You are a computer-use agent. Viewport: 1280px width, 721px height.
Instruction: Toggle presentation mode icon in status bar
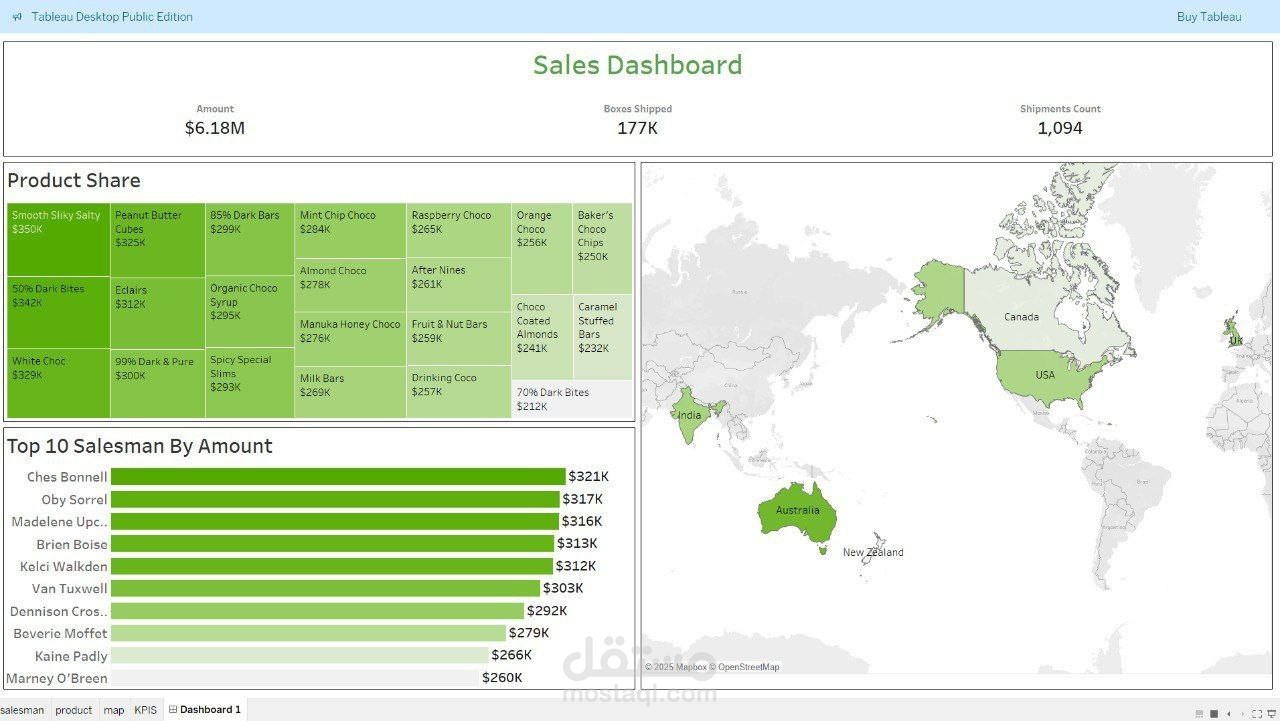click(1272, 713)
